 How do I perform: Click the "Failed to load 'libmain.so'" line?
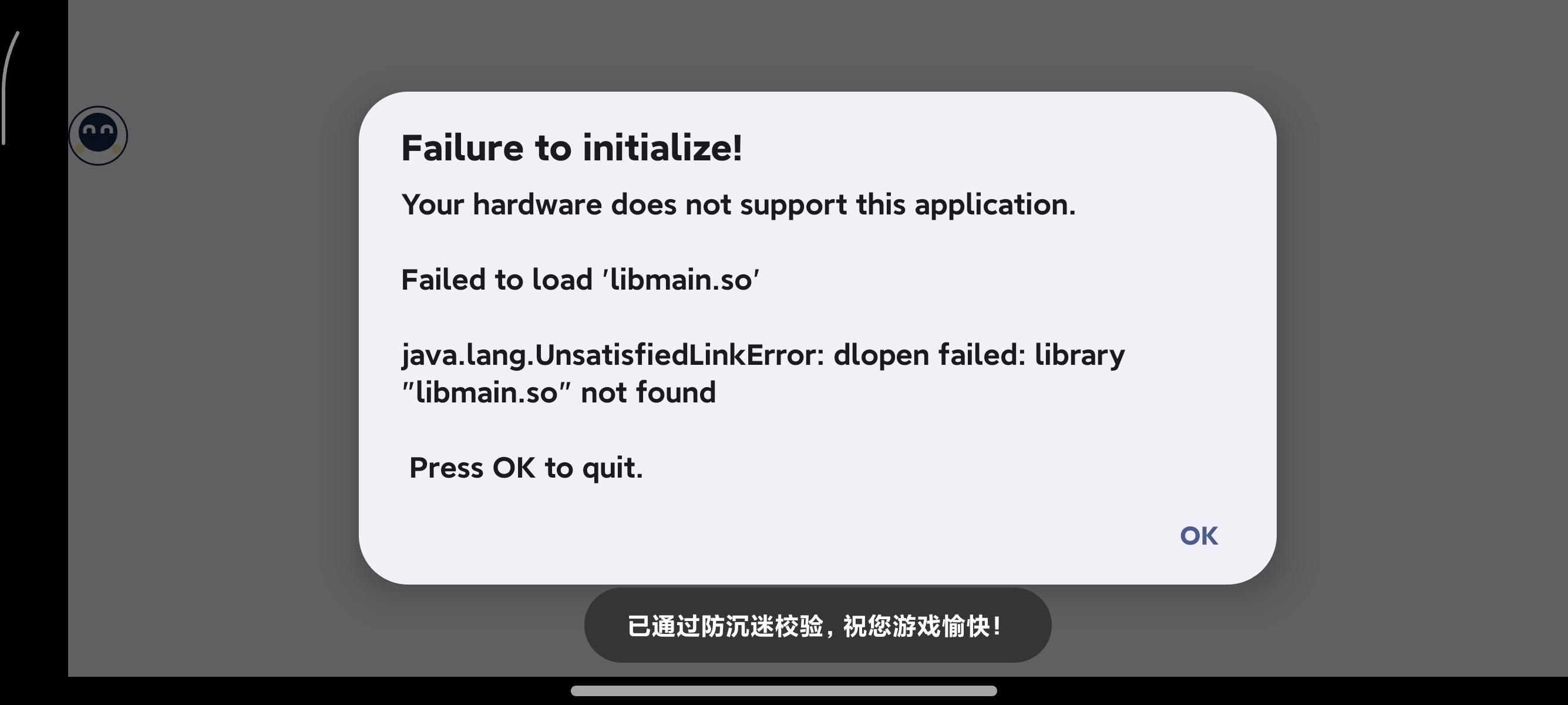(580, 280)
